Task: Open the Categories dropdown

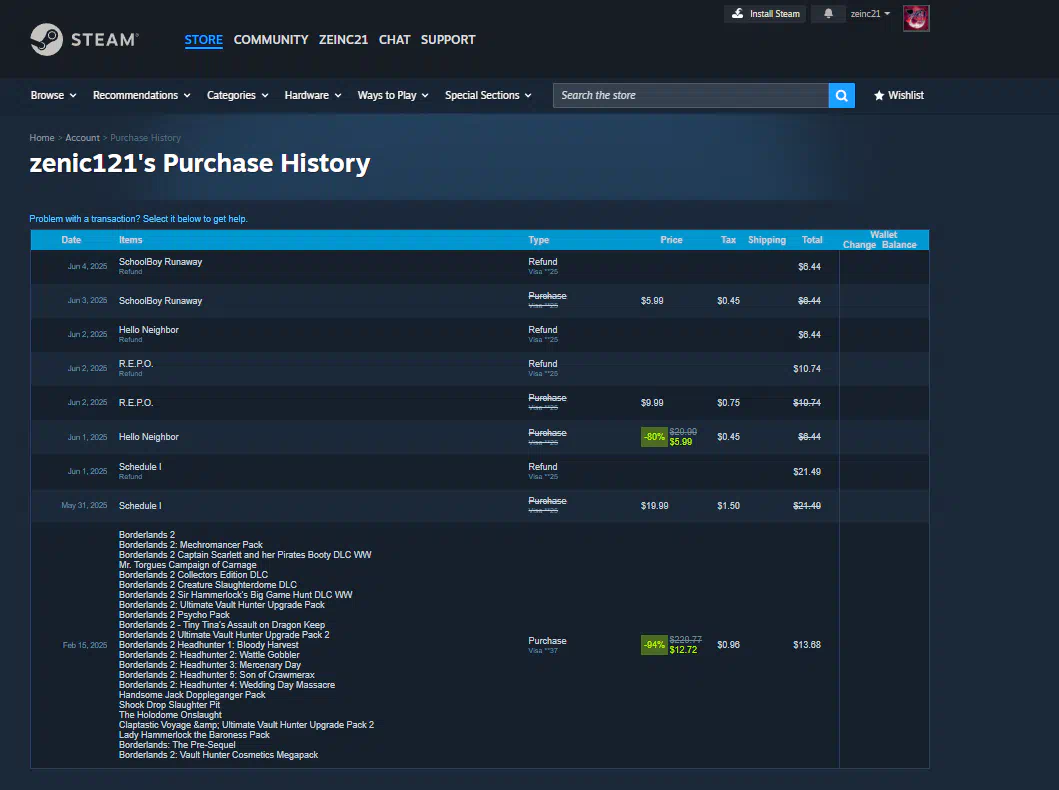Action: [x=237, y=96]
